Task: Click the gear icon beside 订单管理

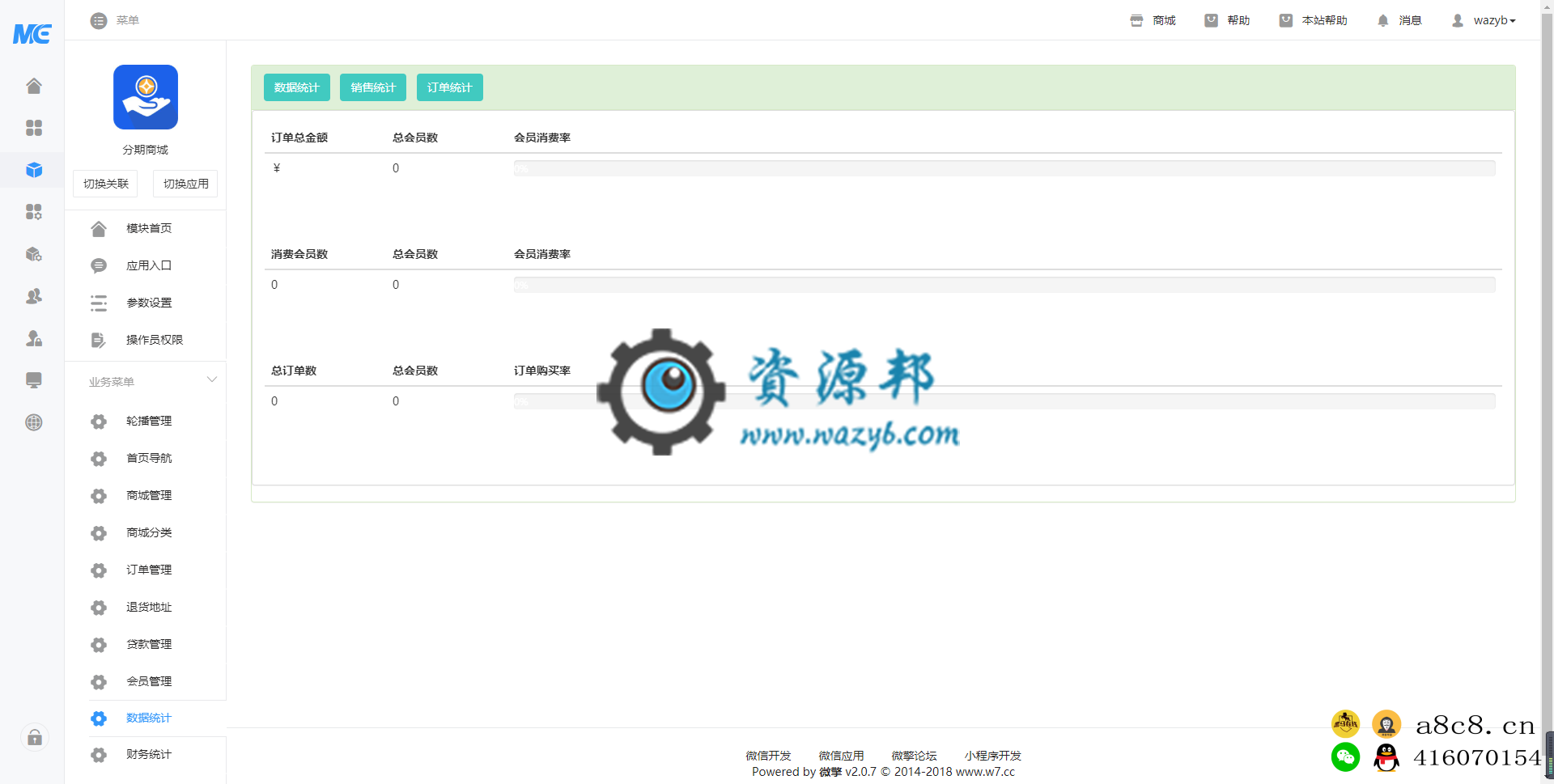Action: point(99,570)
